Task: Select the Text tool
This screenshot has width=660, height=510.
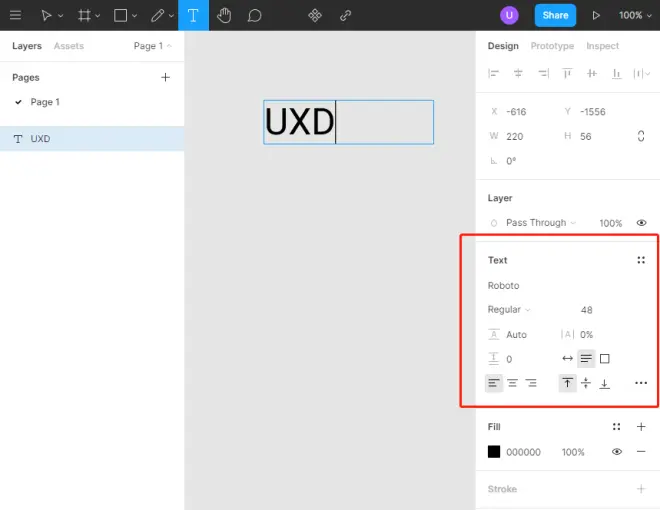Action: [193, 16]
